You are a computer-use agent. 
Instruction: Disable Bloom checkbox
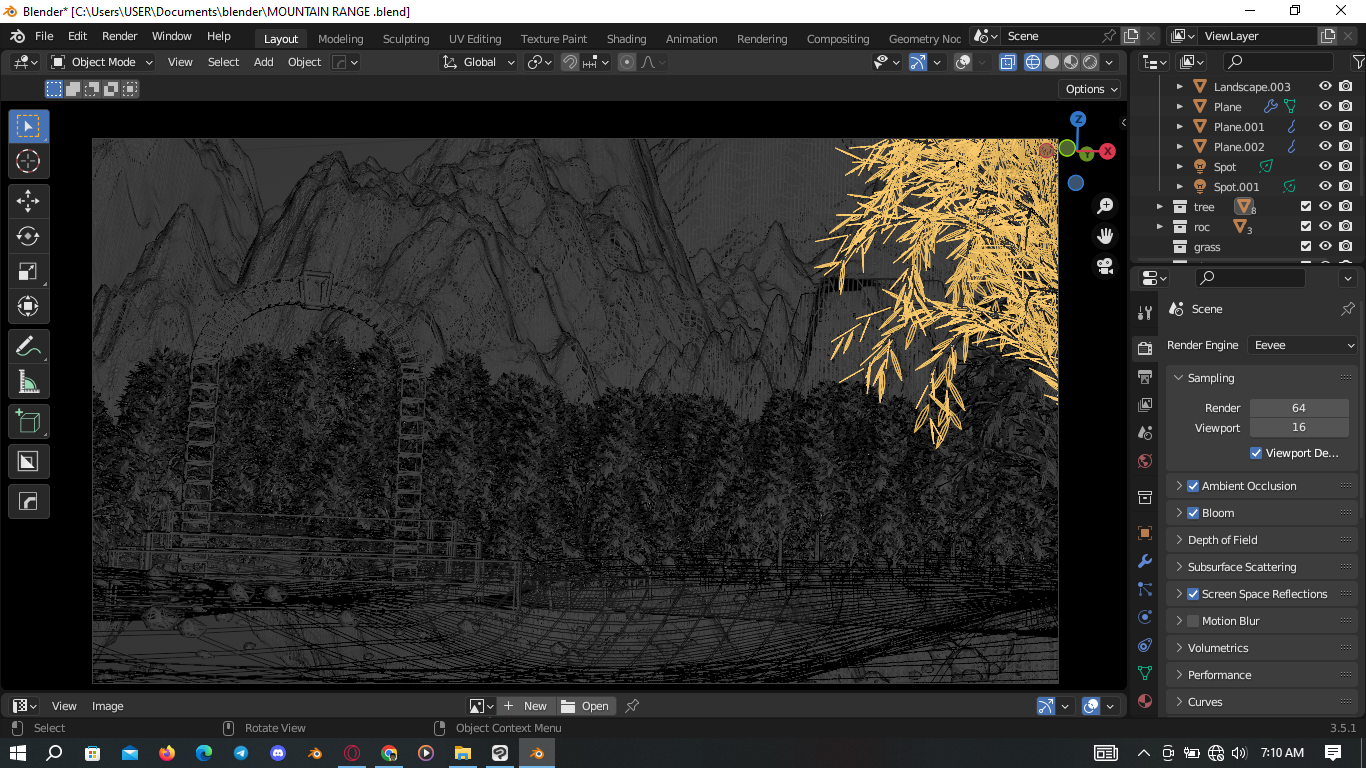point(1193,513)
